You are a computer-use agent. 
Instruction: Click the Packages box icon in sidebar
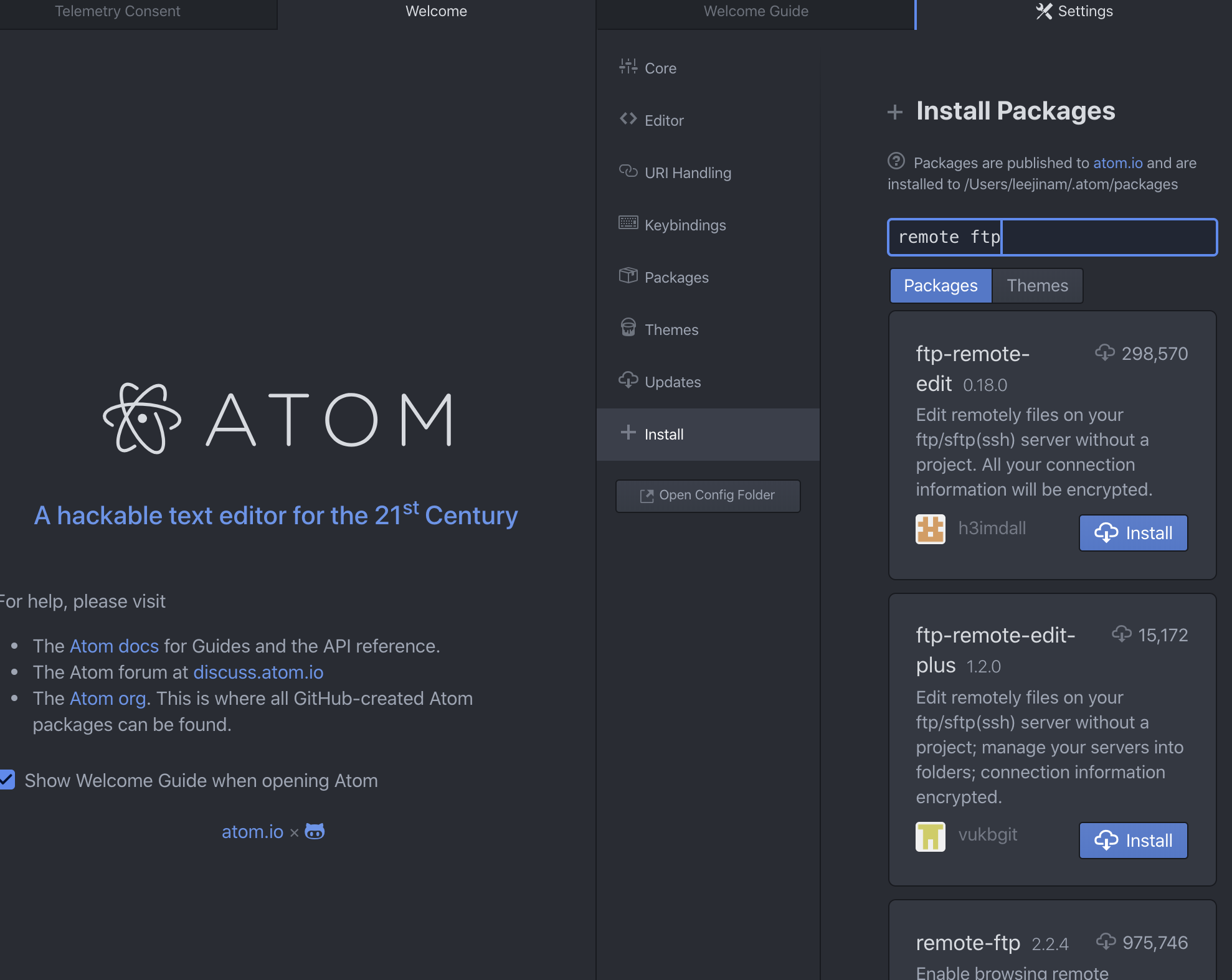pyautogui.click(x=628, y=275)
